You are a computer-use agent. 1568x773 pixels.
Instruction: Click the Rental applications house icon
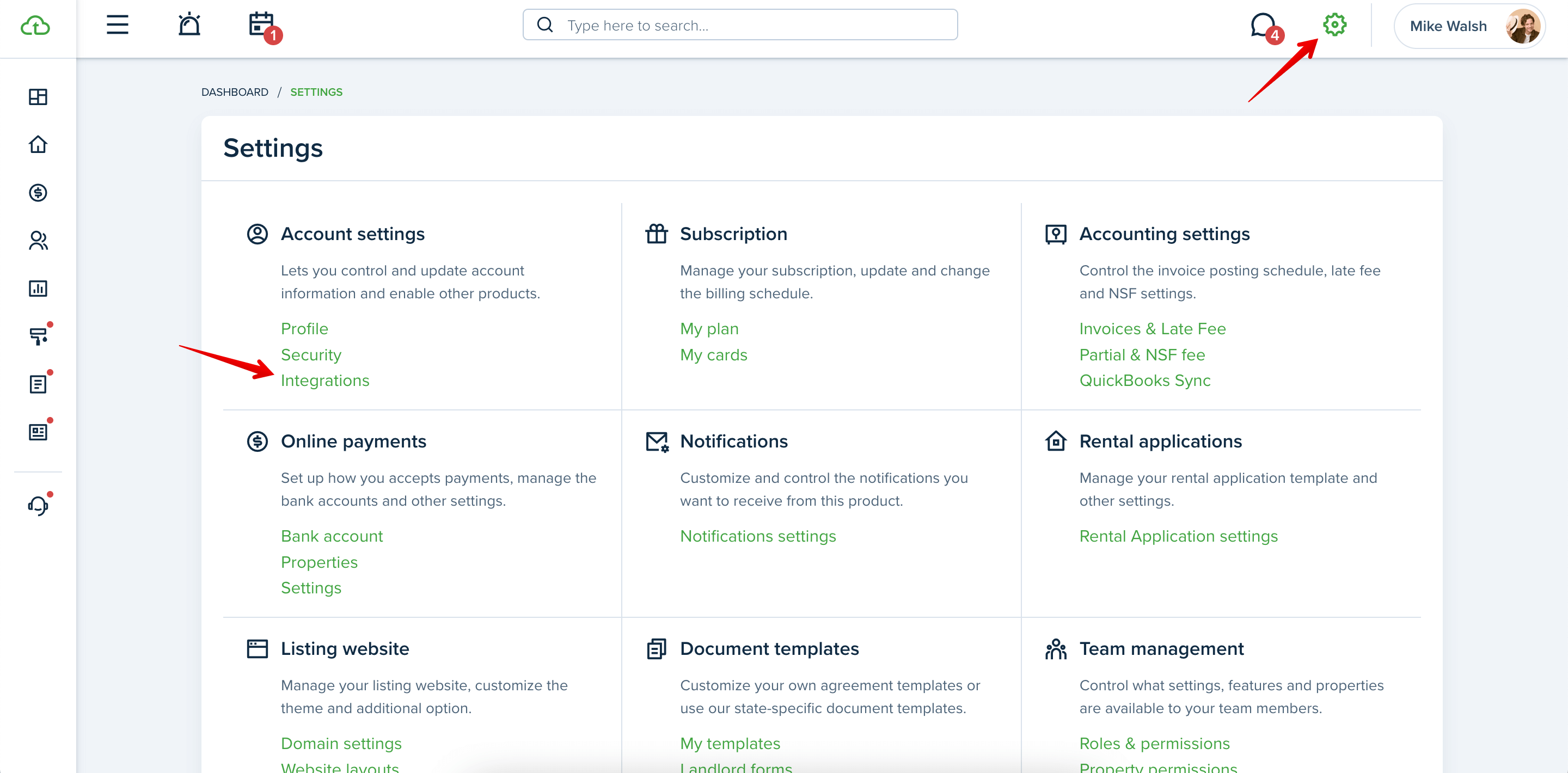tap(1056, 441)
